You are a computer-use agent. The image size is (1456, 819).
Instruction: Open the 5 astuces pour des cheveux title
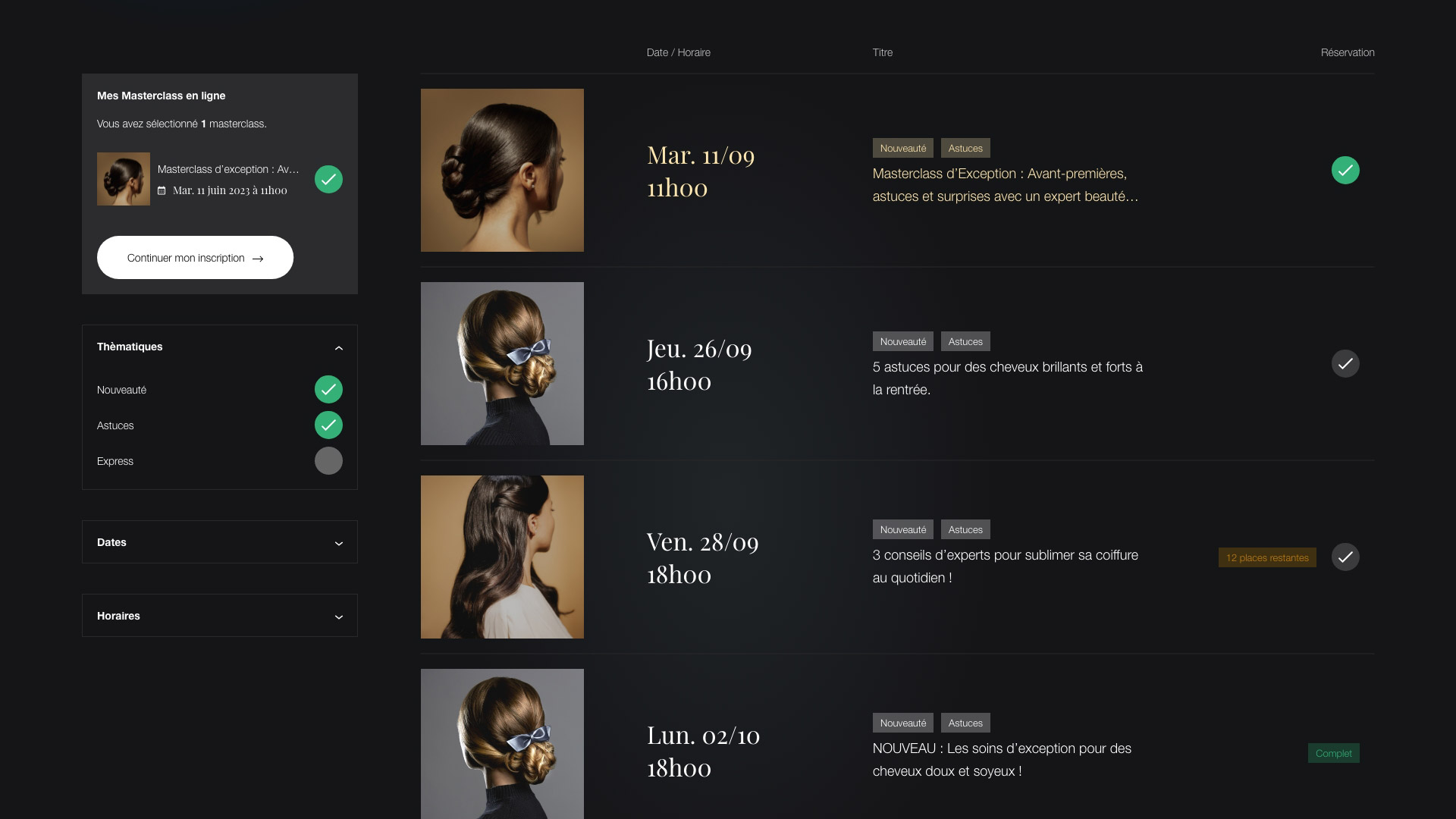point(1008,378)
